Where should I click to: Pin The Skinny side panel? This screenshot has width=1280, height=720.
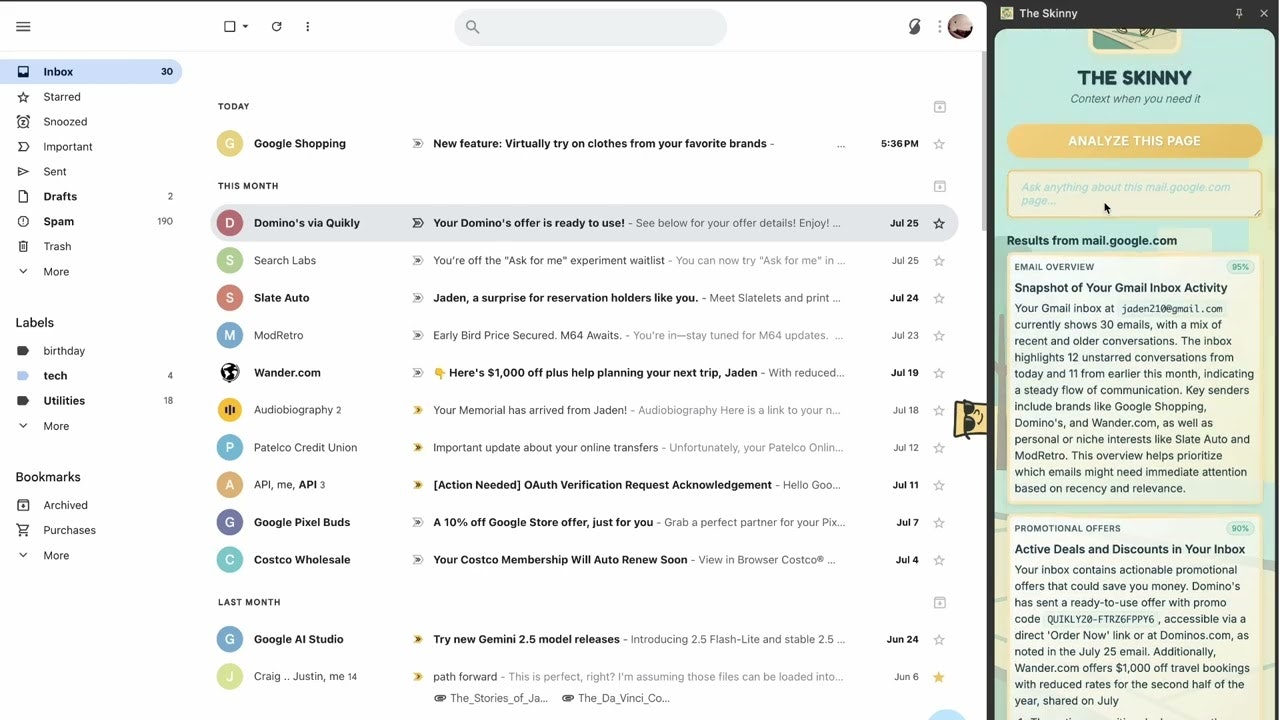click(x=1239, y=13)
